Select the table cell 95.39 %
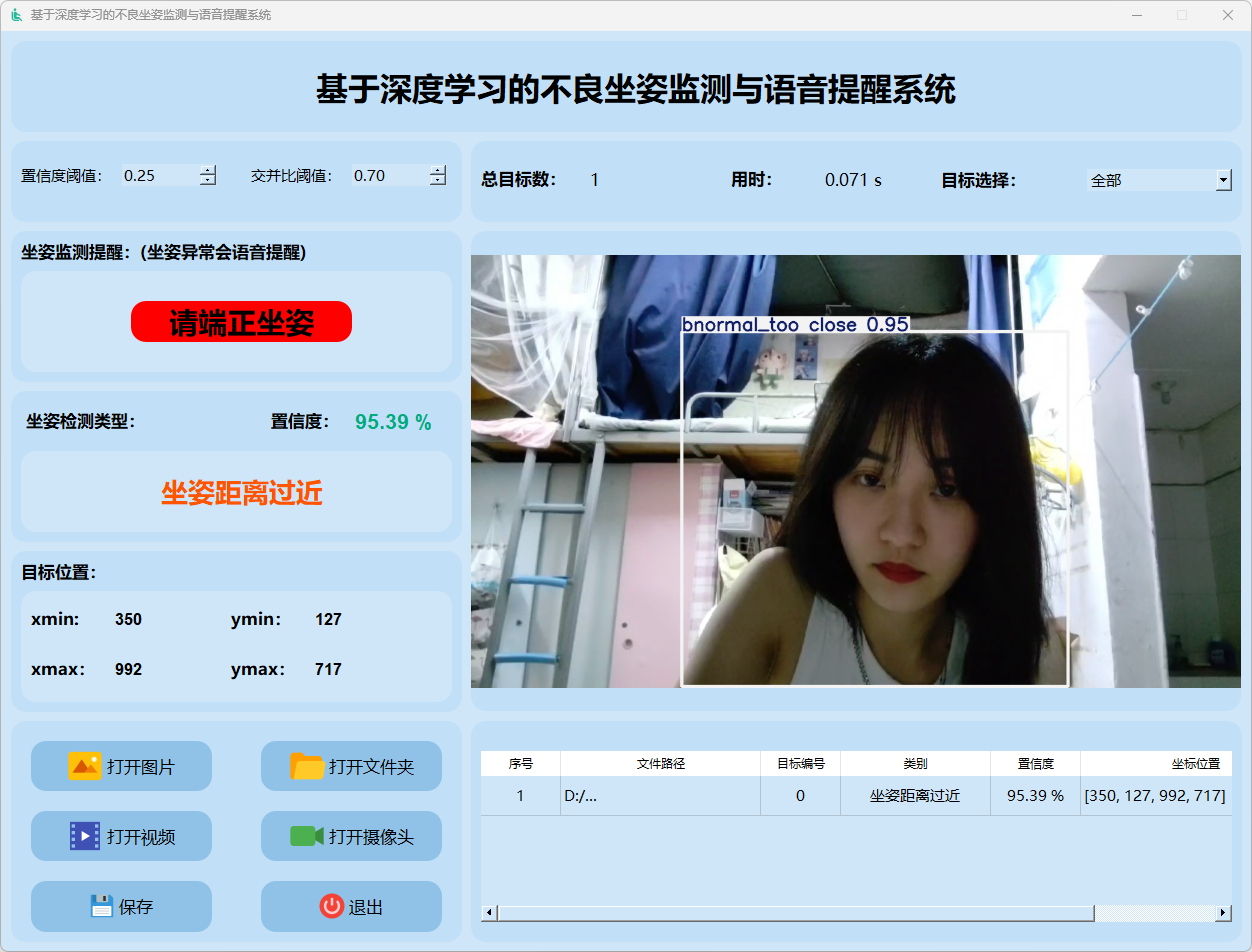The width and height of the screenshot is (1252, 952). pos(1036,796)
